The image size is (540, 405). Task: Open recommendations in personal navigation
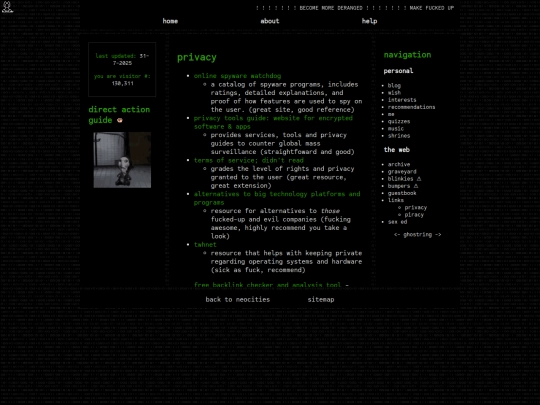click(411, 107)
